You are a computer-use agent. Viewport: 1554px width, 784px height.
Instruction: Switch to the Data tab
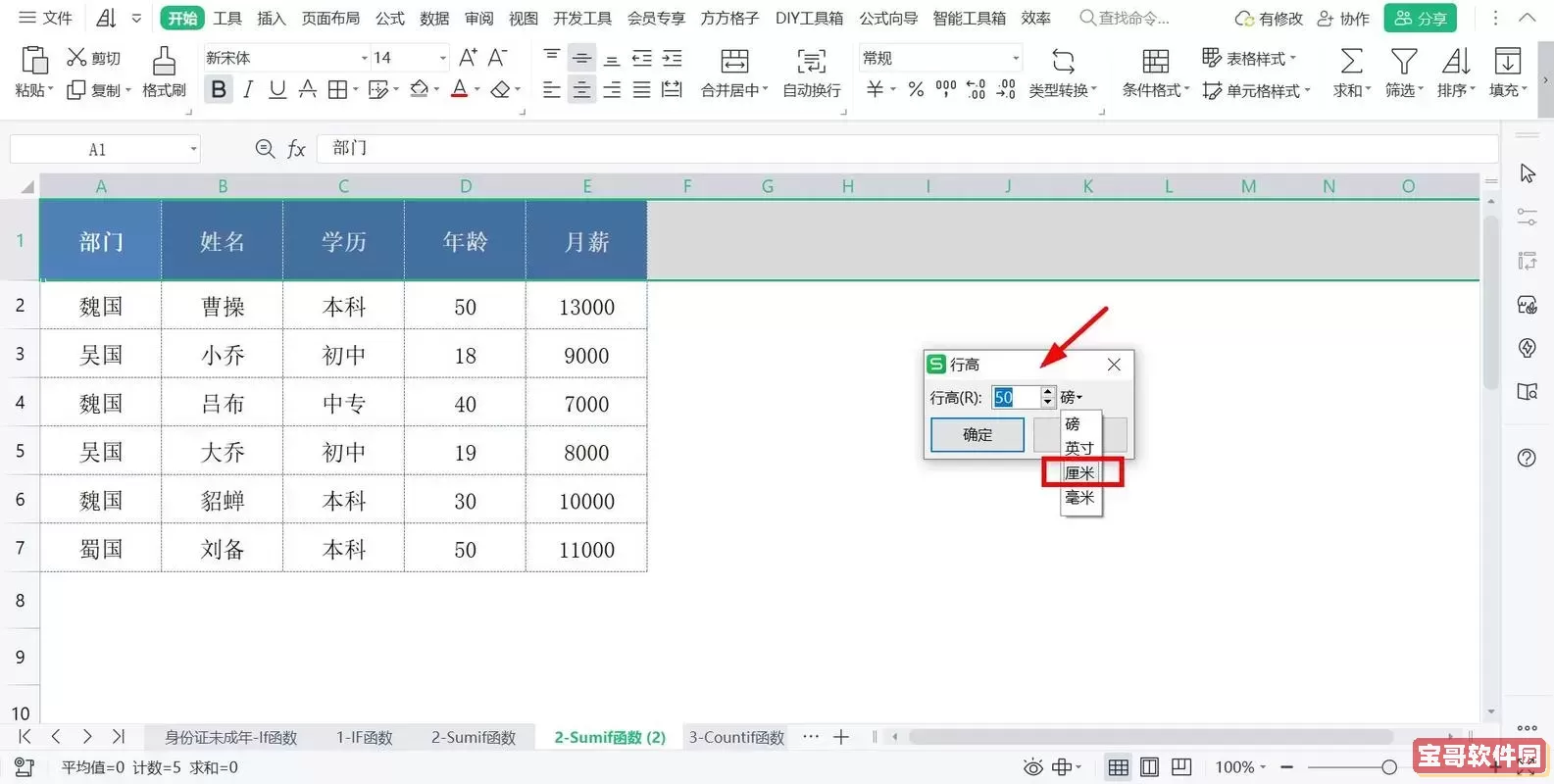pos(434,18)
